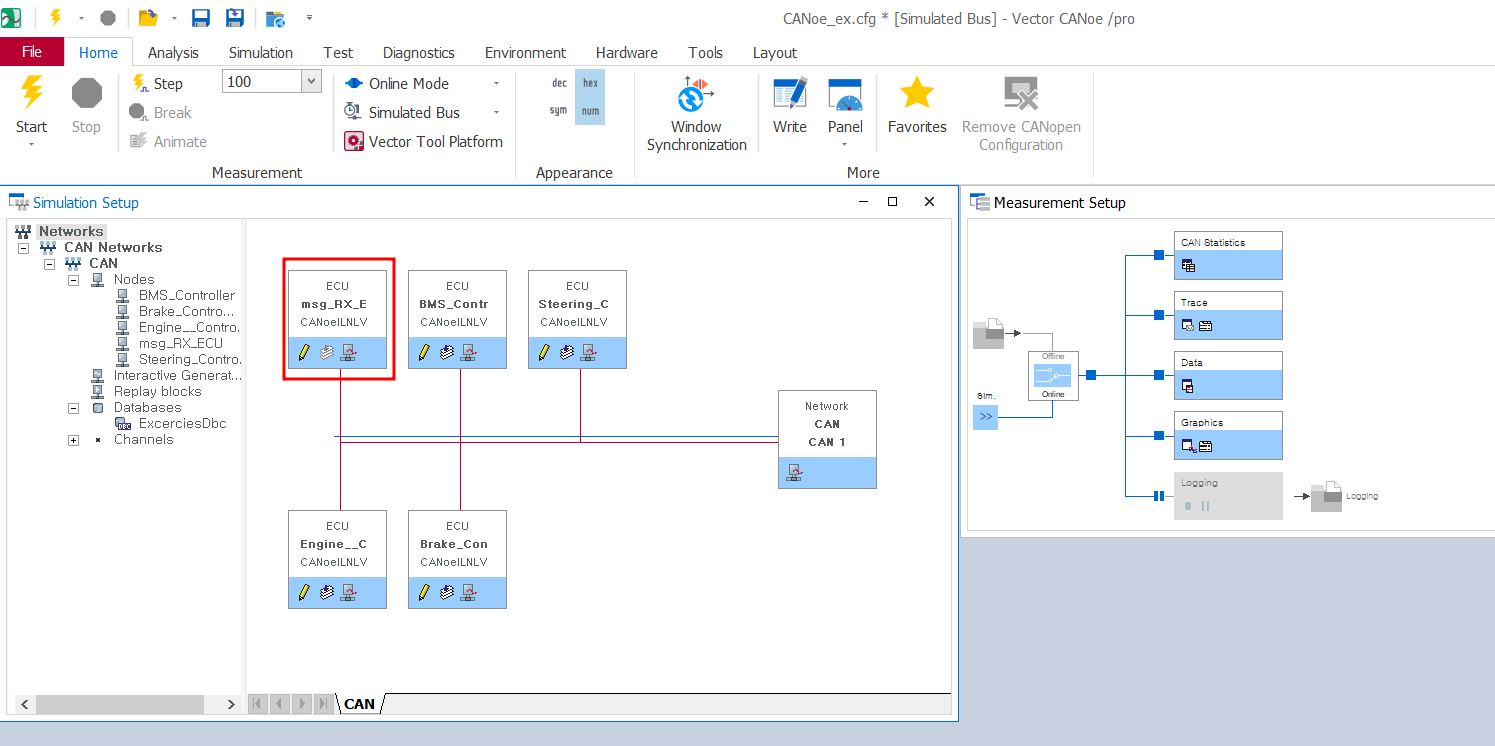Click Save As floppy icon with arrow
Image resolution: width=1495 pixels, height=746 pixels.
click(x=235, y=18)
